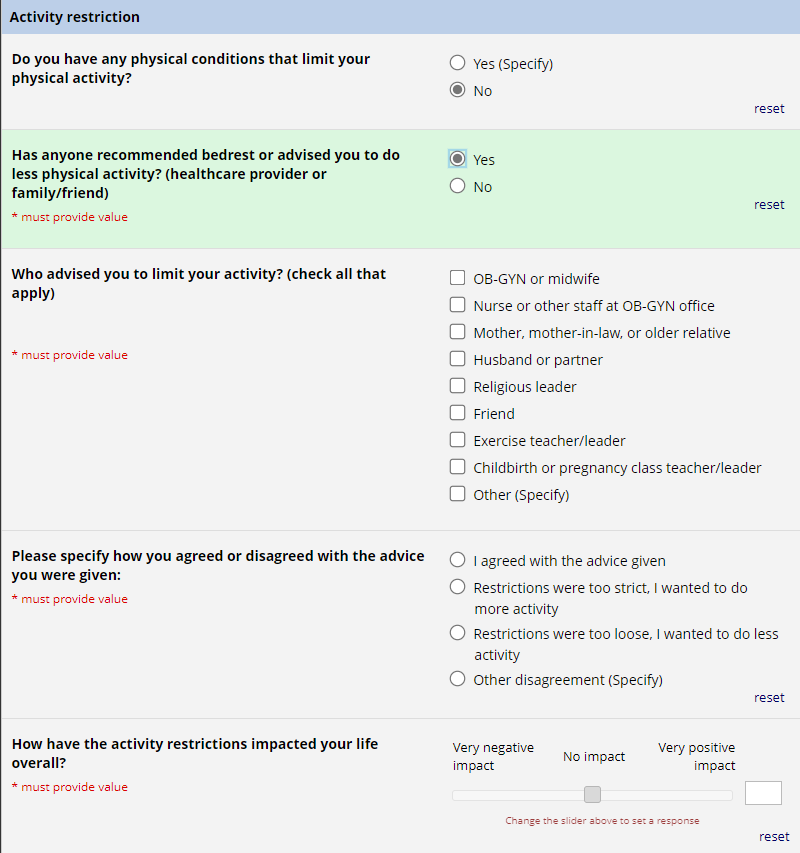Select "Restrictions were too strict" option
The height and width of the screenshot is (853, 800).
coord(457,586)
